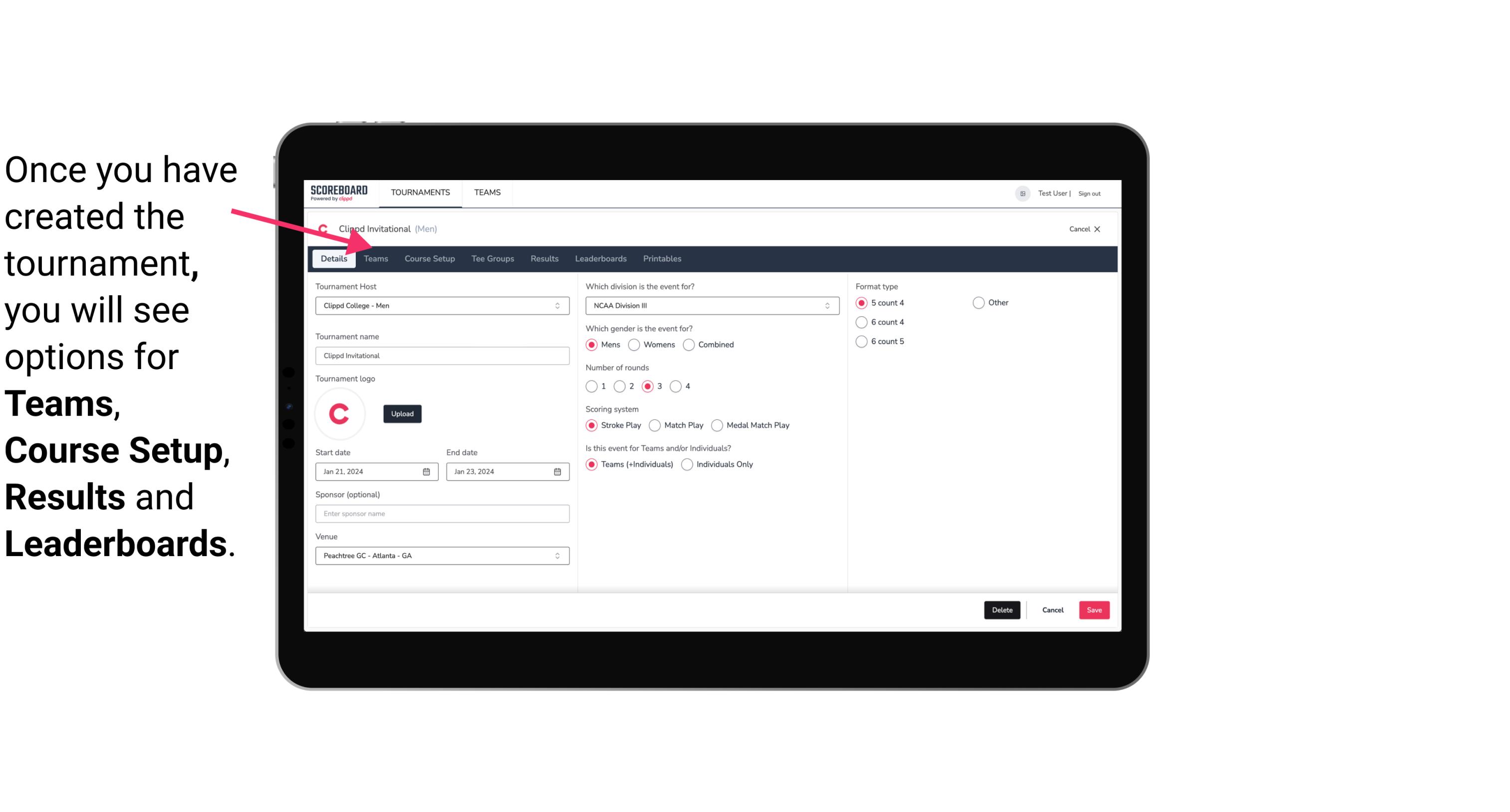Click the tournament host dropdown arrow
Screen dimensions: 1510x812
pos(558,305)
